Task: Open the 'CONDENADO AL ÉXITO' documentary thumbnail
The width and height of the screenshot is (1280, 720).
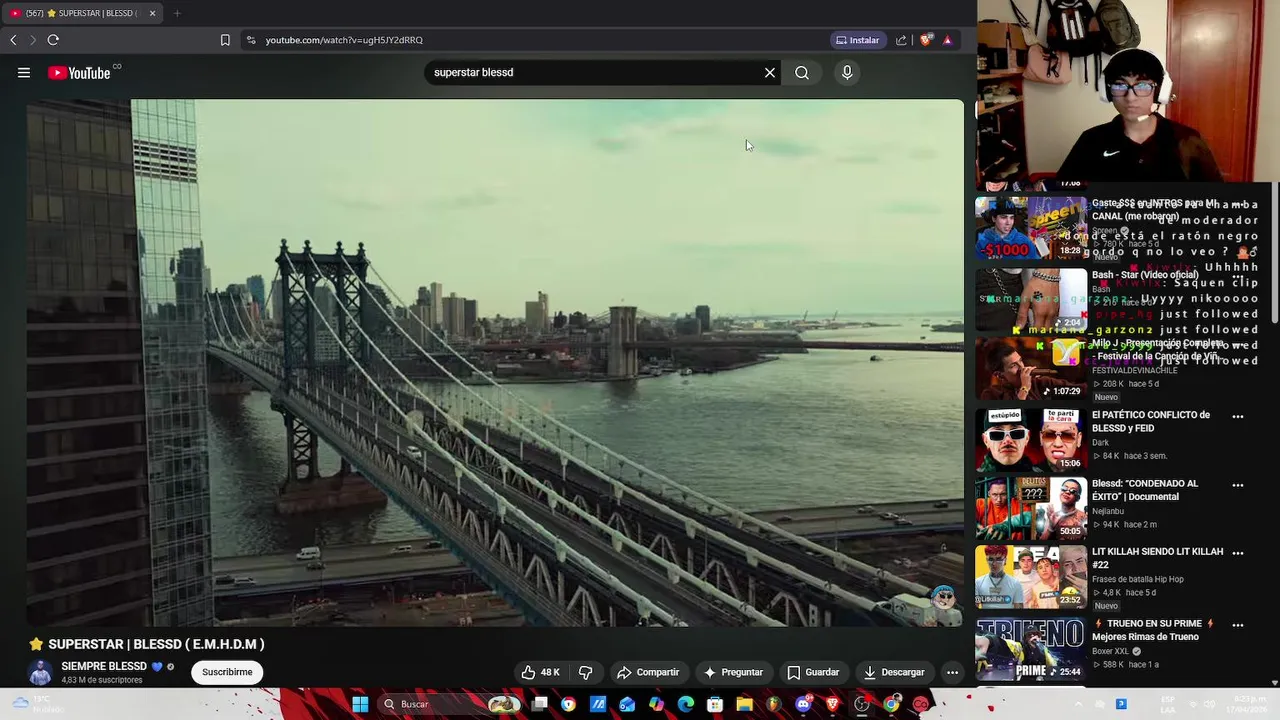Action: tap(1030, 508)
